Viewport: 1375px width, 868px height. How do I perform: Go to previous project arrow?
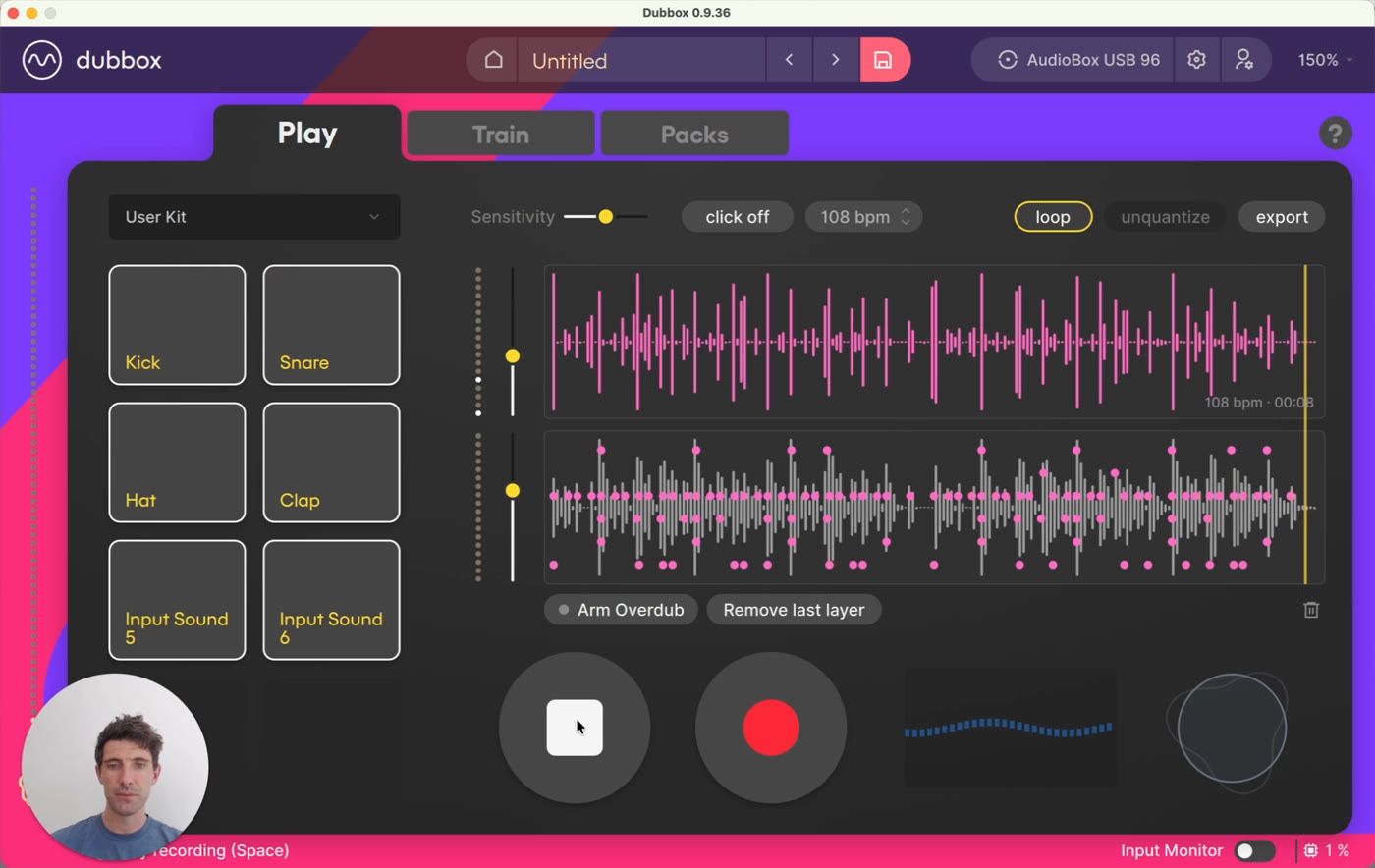[x=789, y=60]
